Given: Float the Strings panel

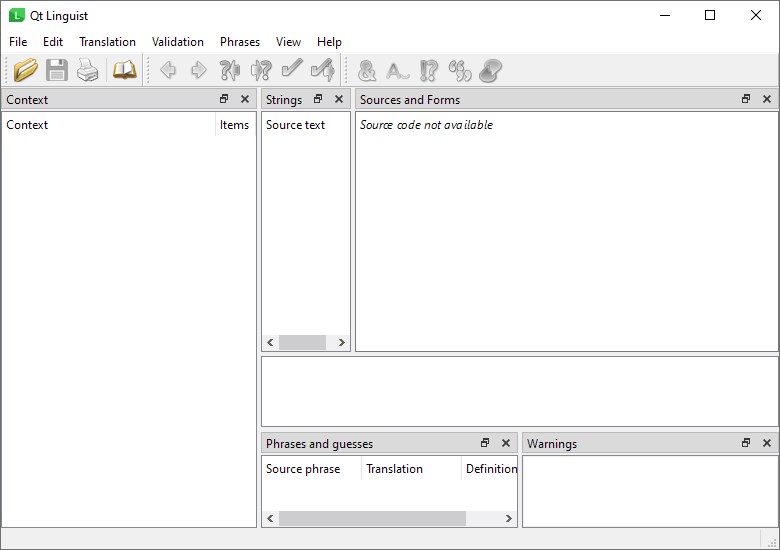Looking at the screenshot, I should click(318, 99).
